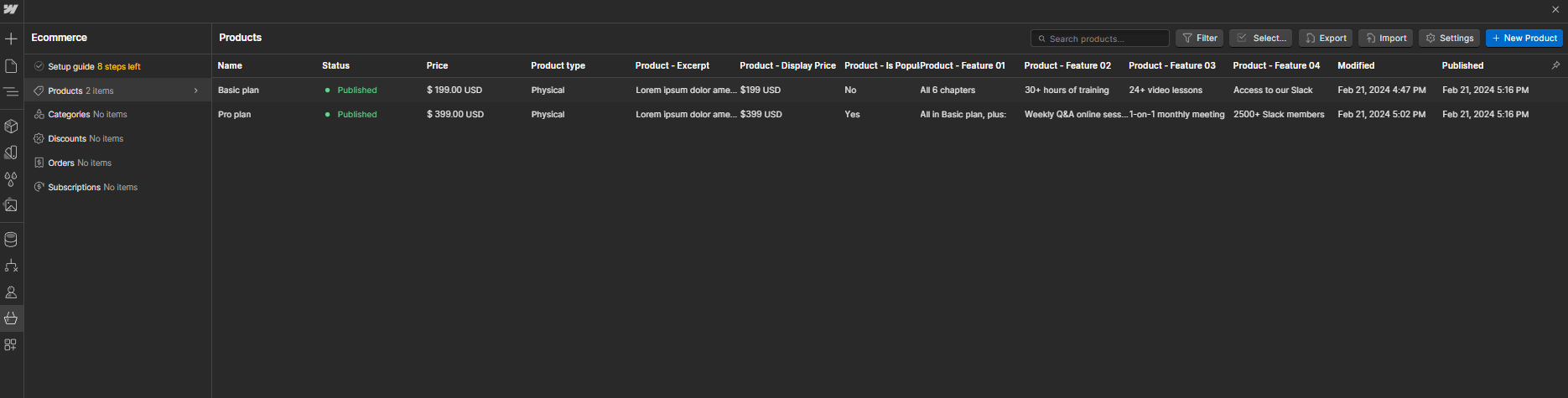This screenshot has width=1568, height=398.
Task: Click the Ecommerce basket icon
Action: click(11, 318)
